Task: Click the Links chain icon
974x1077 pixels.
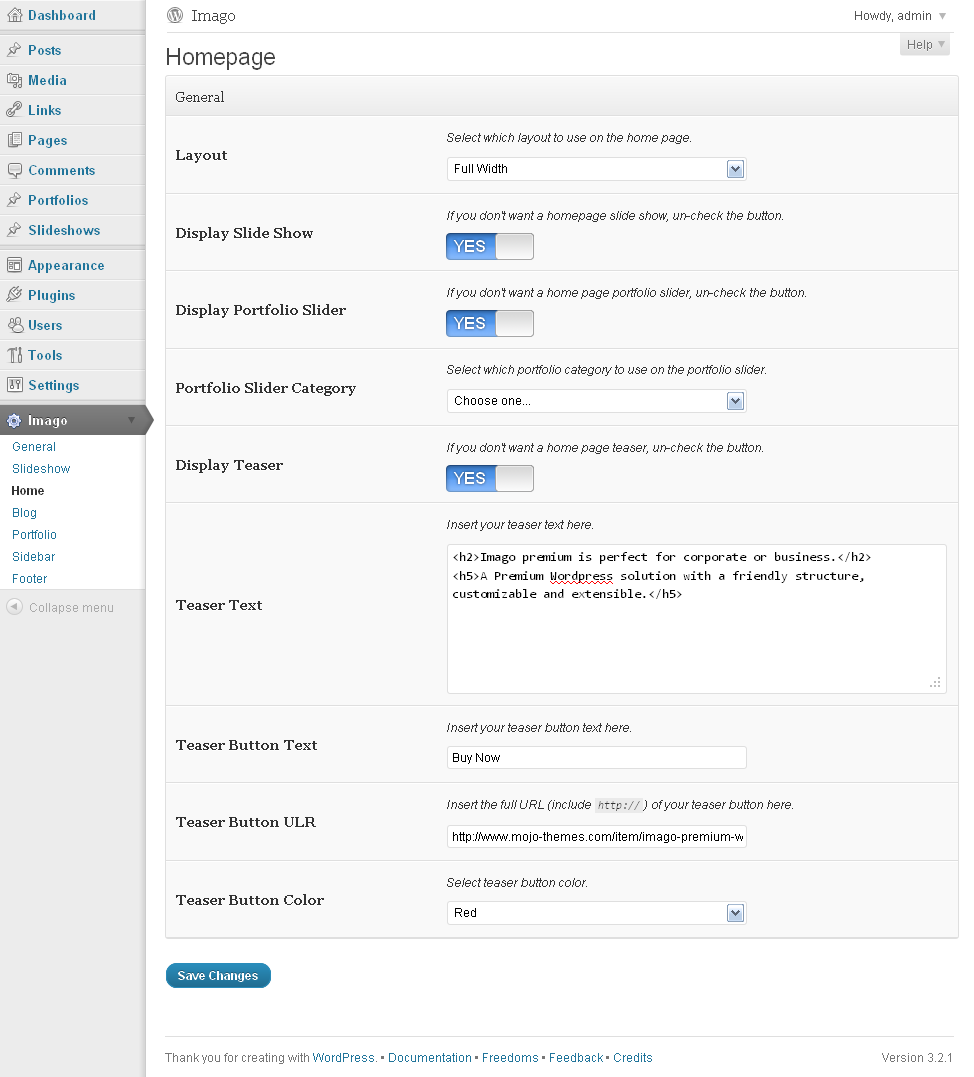Action: click(x=14, y=110)
